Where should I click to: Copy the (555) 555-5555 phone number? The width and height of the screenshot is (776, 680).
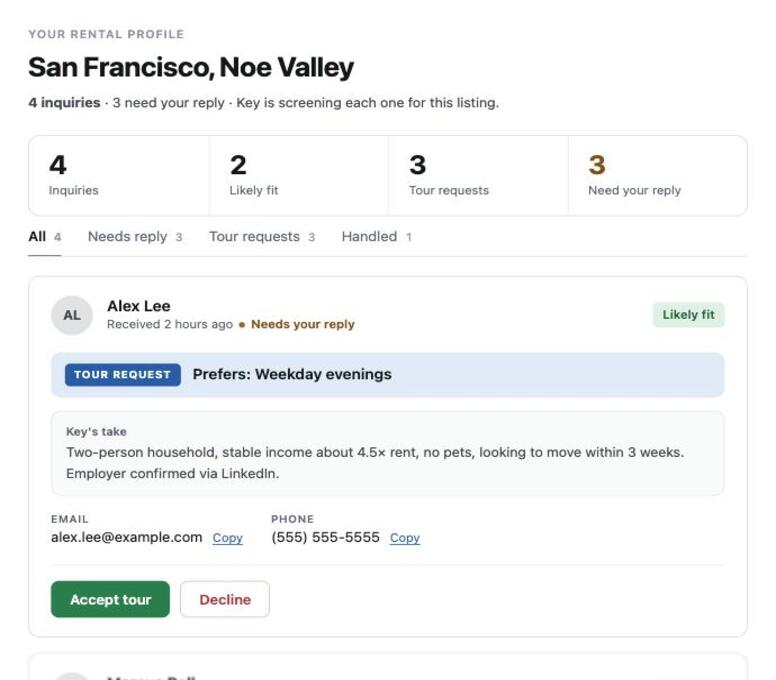click(x=405, y=538)
